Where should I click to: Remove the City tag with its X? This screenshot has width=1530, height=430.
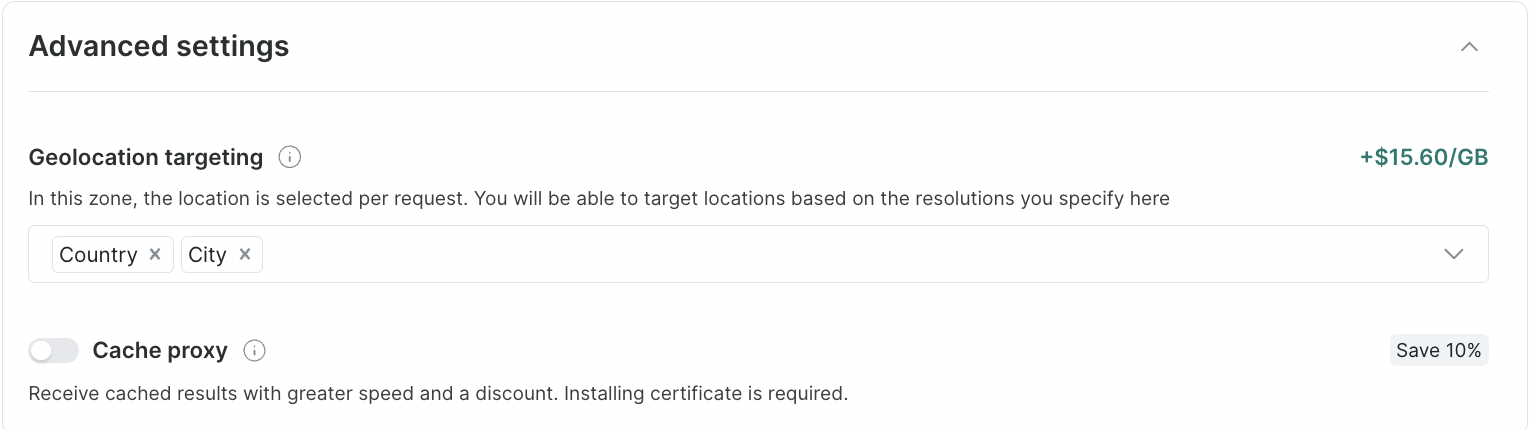click(x=245, y=254)
